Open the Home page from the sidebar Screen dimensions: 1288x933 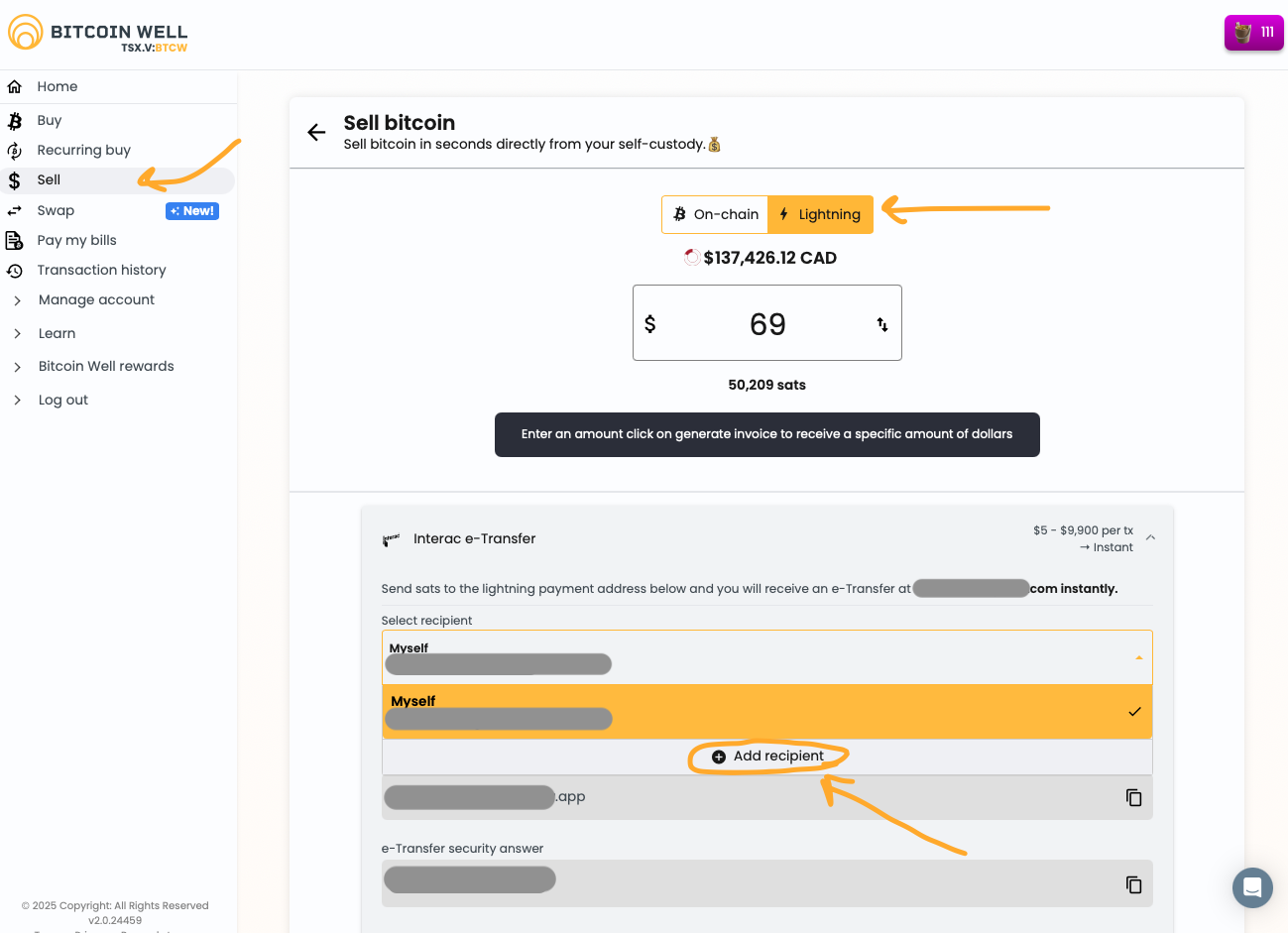(58, 87)
